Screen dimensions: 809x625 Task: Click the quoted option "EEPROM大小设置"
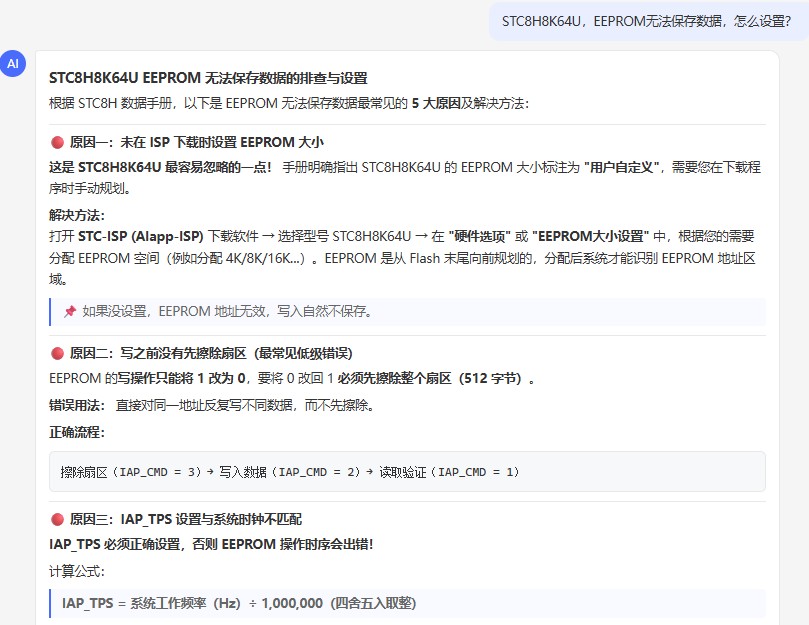590,236
